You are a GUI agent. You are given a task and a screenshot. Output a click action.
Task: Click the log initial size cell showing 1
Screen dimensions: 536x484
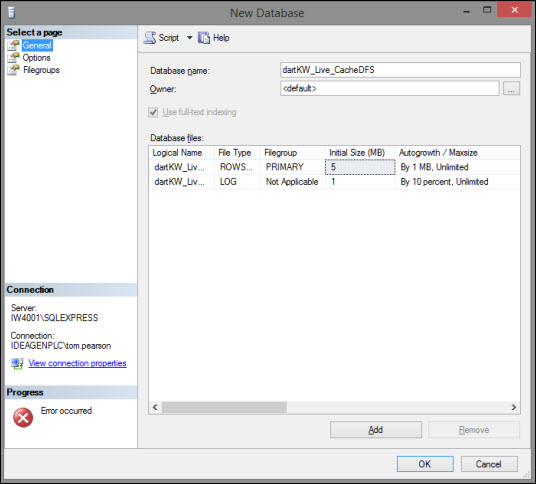coord(360,182)
